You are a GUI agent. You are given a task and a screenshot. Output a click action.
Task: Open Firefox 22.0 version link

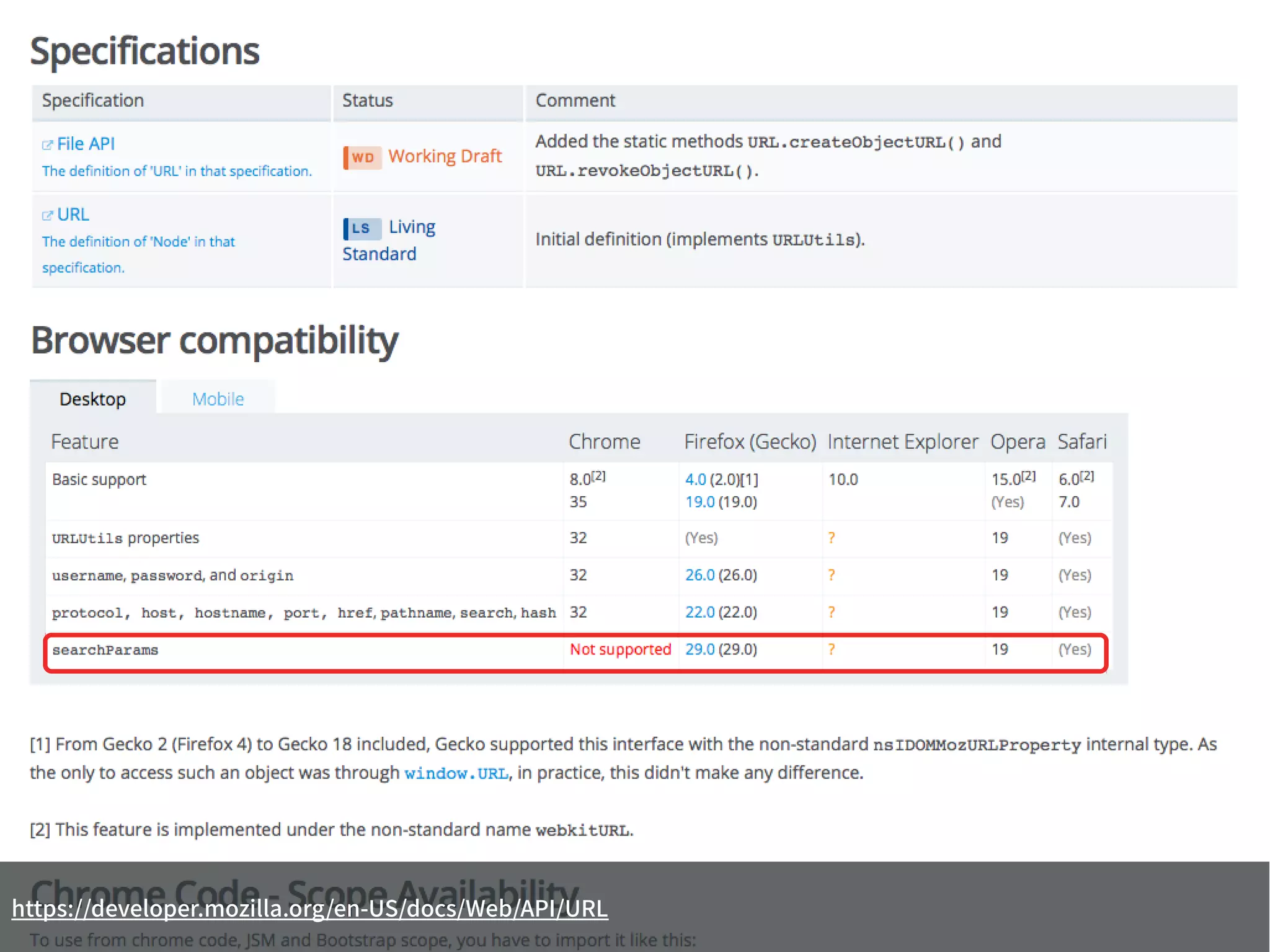pos(699,612)
